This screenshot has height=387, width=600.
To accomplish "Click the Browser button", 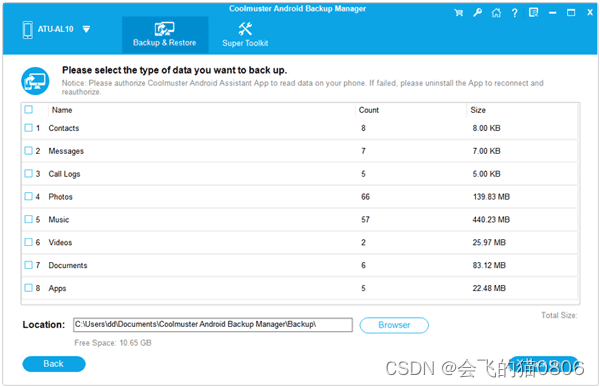I will pyautogui.click(x=394, y=325).
